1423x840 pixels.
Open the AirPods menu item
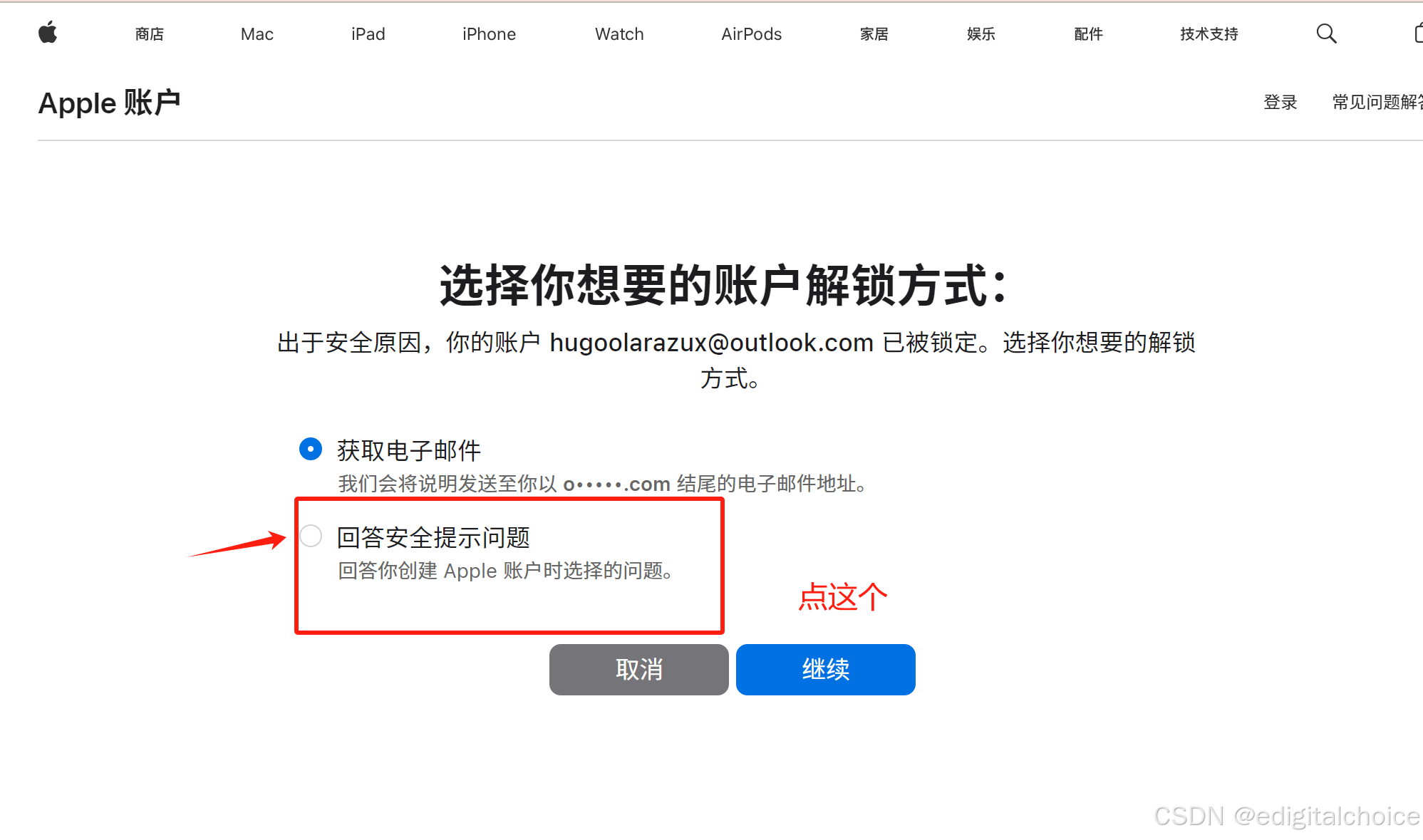[x=752, y=34]
